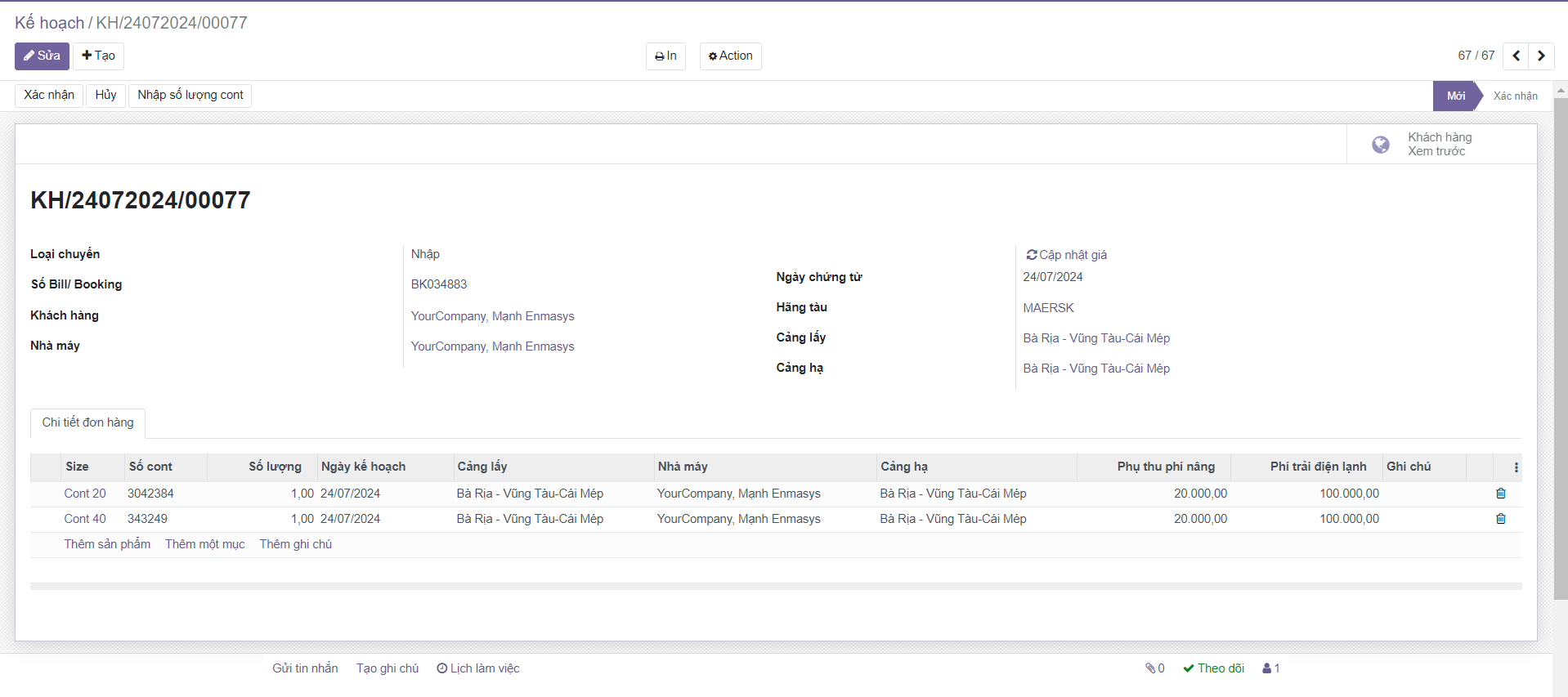Delete the Cont 20 row with trash icon
The width and height of the screenshot is (1568, 697).
click(x=1500, y=494)
